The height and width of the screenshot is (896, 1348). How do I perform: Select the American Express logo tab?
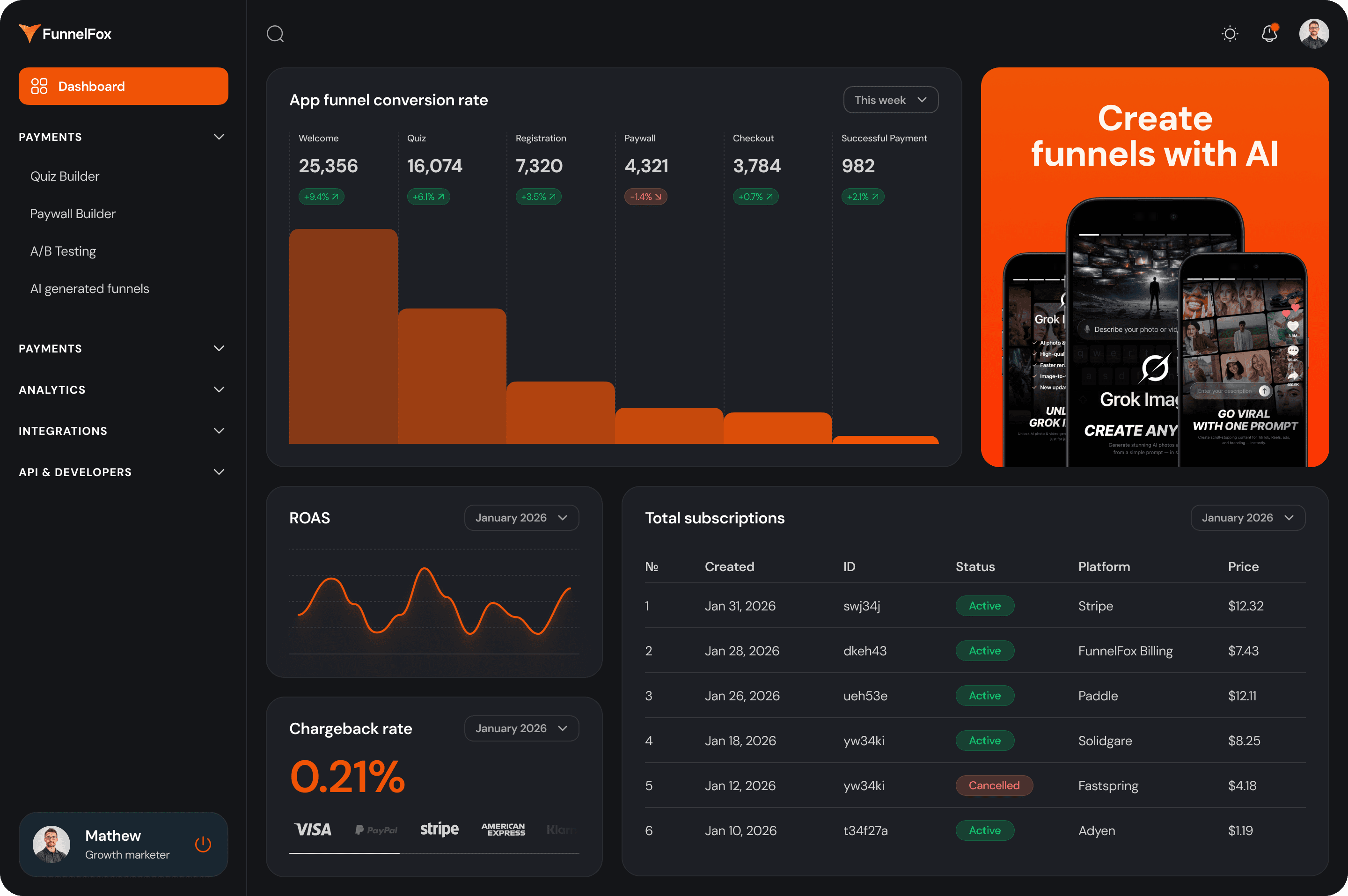[x=503, y=829]
